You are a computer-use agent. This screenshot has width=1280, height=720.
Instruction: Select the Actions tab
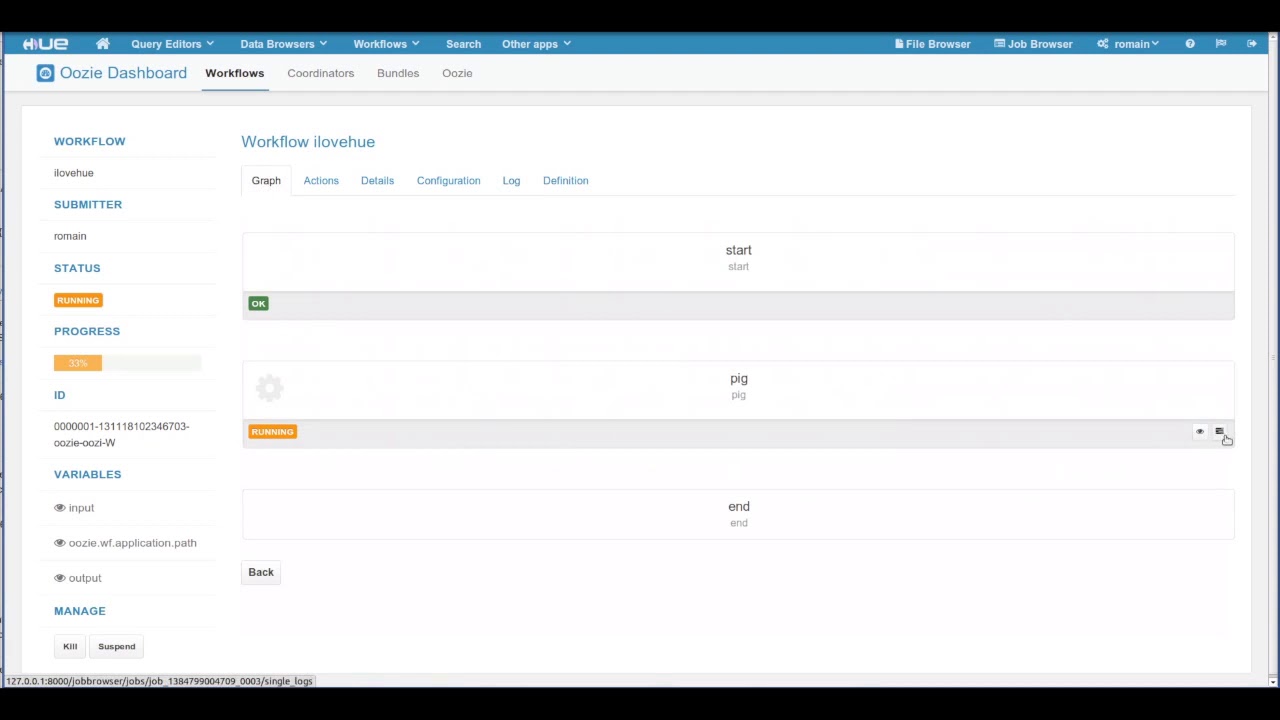tap(321, 181)
